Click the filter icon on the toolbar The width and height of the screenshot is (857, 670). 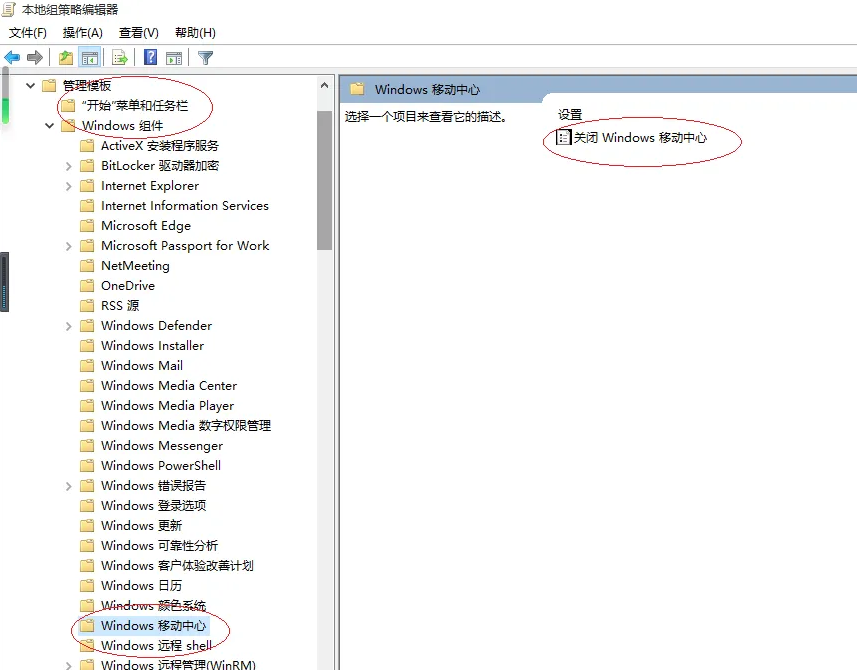[205, 57]
